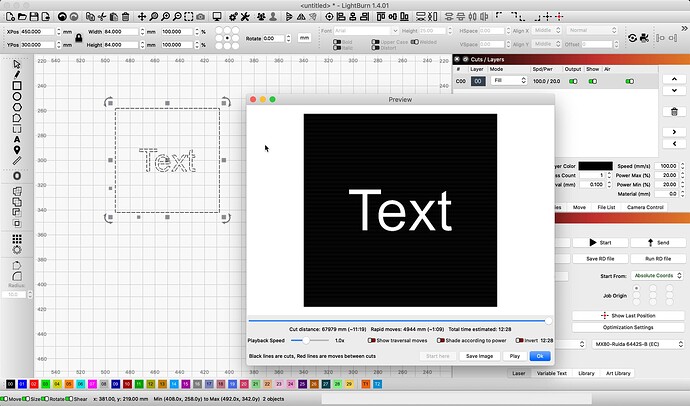
Task: Click Save Image in Preview window
Action: tap(479, 356)
